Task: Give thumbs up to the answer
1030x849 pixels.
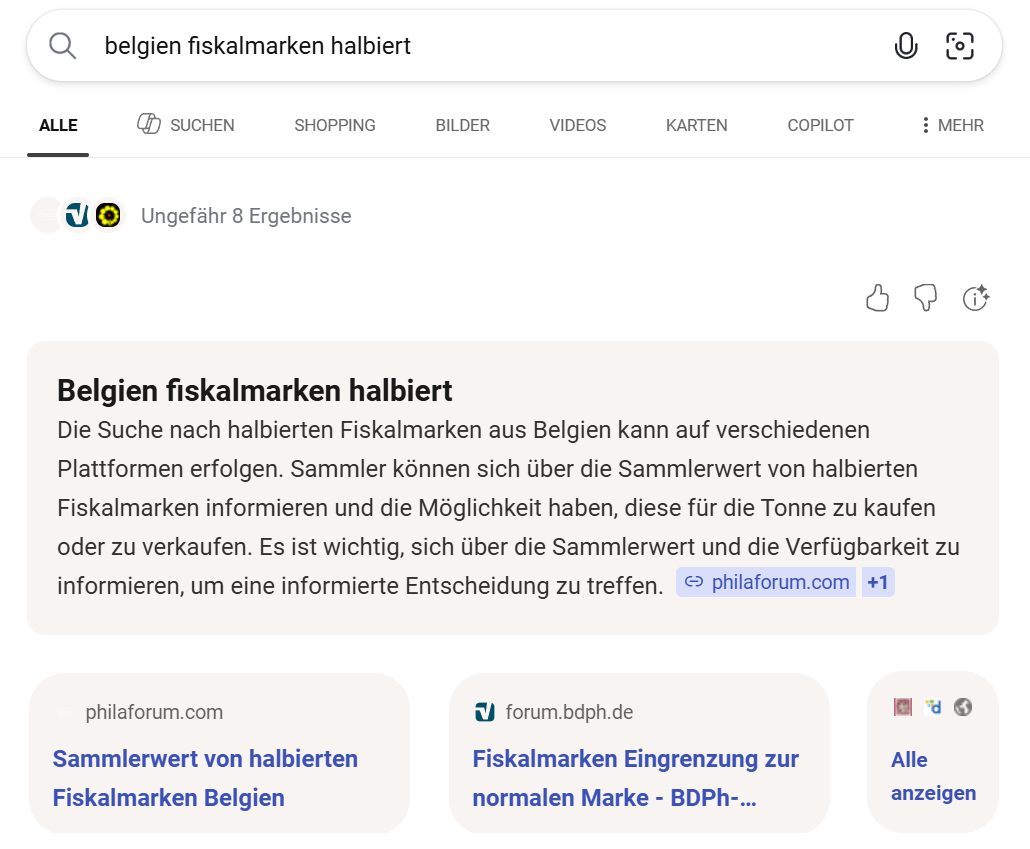Action: 877,298
